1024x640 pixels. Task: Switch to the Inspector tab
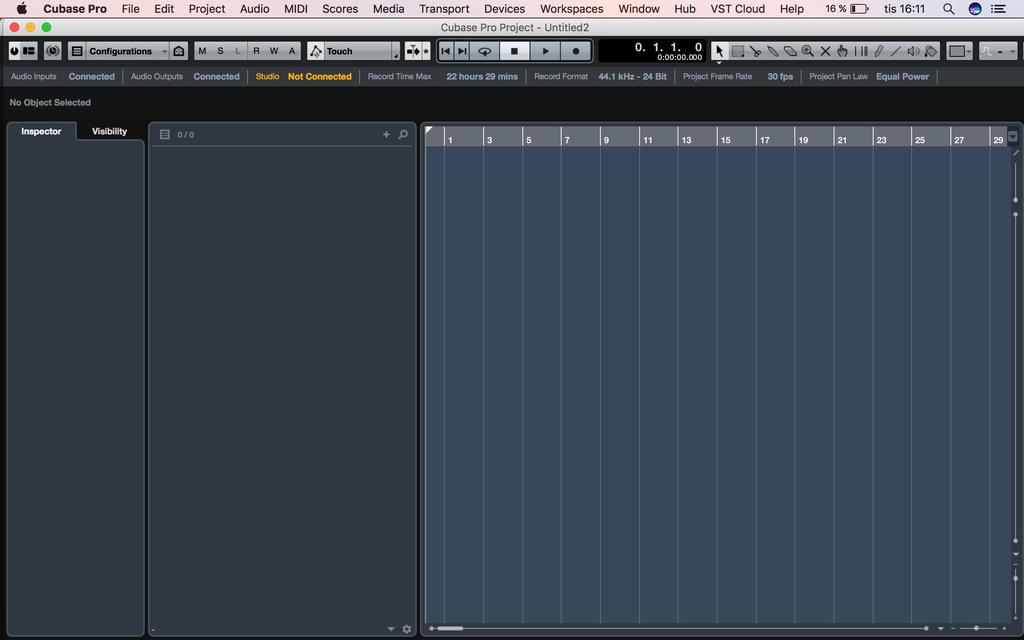tap(41, 131)
